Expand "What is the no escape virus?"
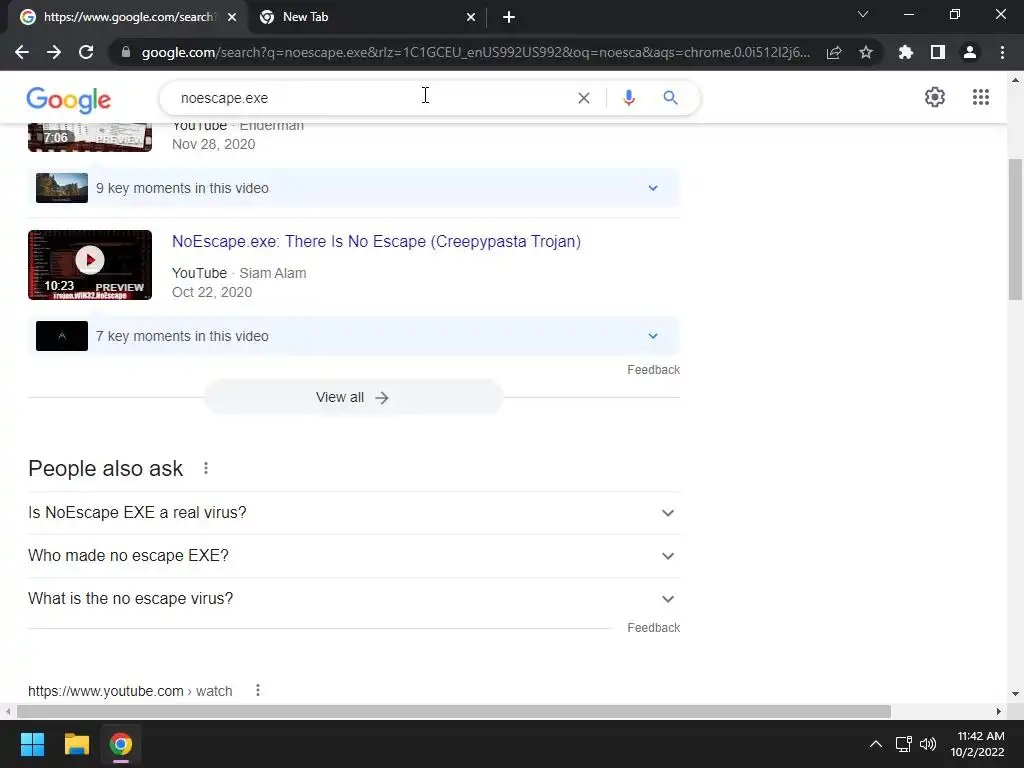Image resolution: width=1024 pixels, height=768 pixels. tap(353, 599)
